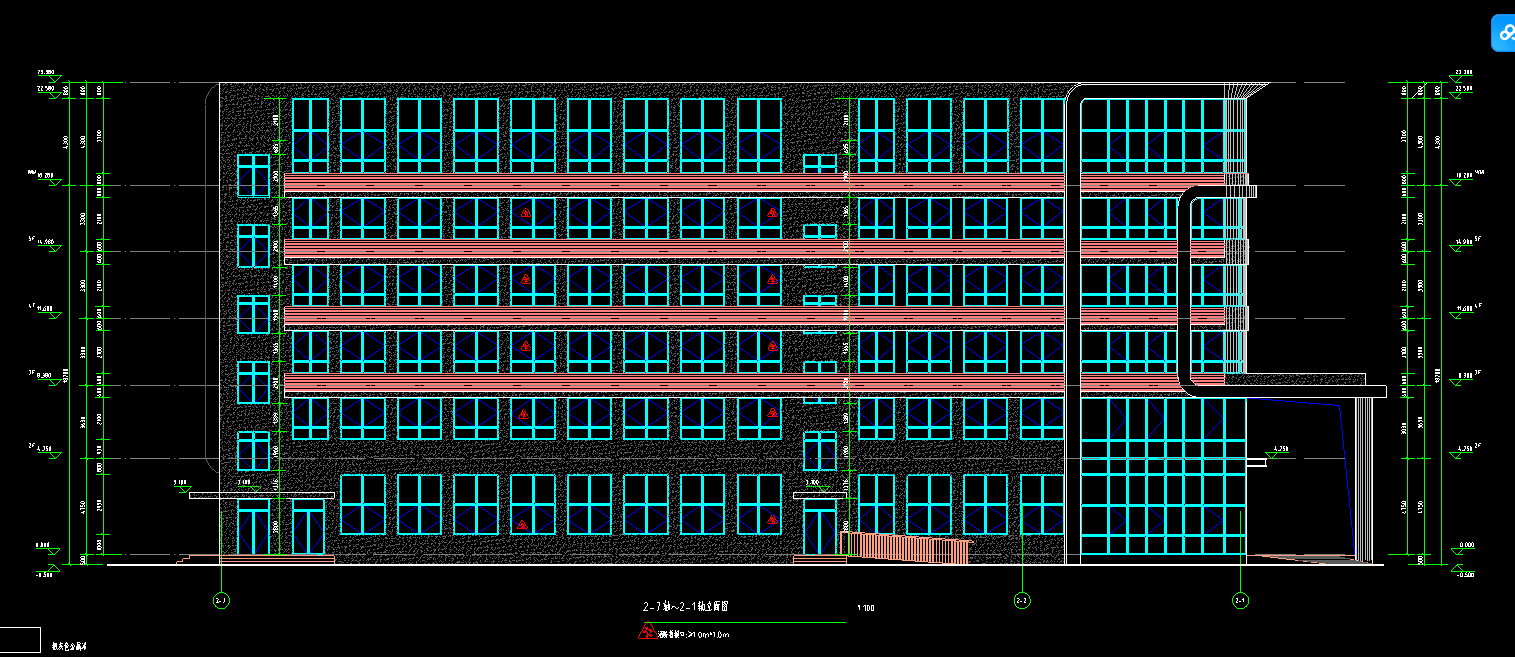Select the 23.300 elevation marker at top left
The width and height of the screenshot is (1515, 657).
(46, 74)
